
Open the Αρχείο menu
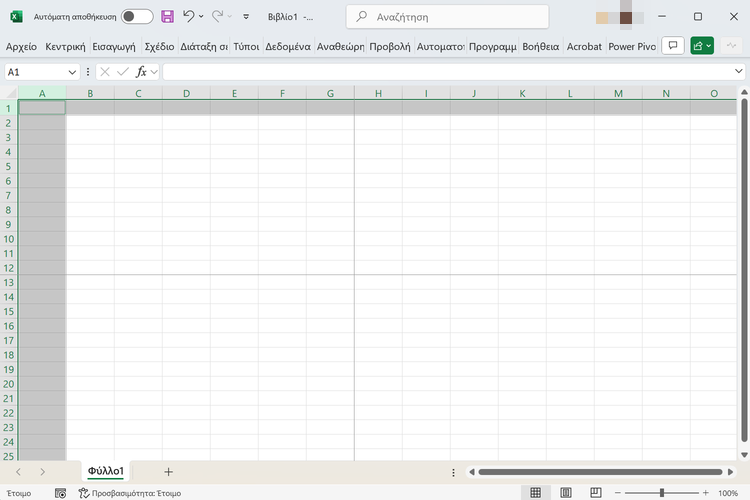click(22, 46)
